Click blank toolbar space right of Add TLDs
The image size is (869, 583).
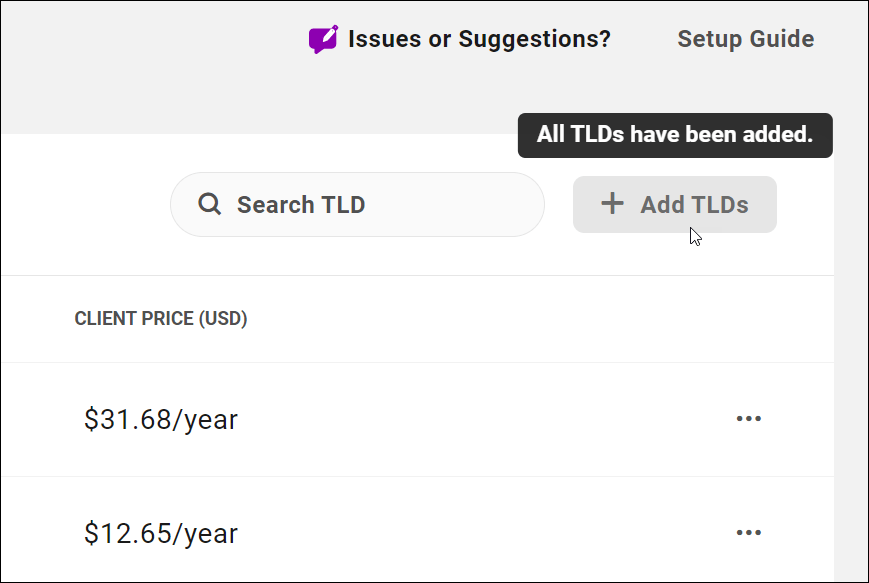pos(805,205)
